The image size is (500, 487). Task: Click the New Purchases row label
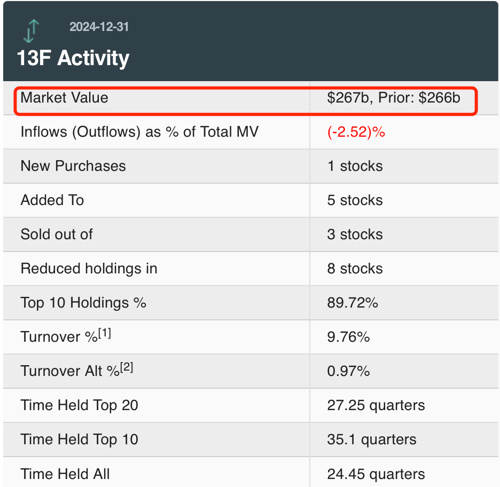coord(73,166)
